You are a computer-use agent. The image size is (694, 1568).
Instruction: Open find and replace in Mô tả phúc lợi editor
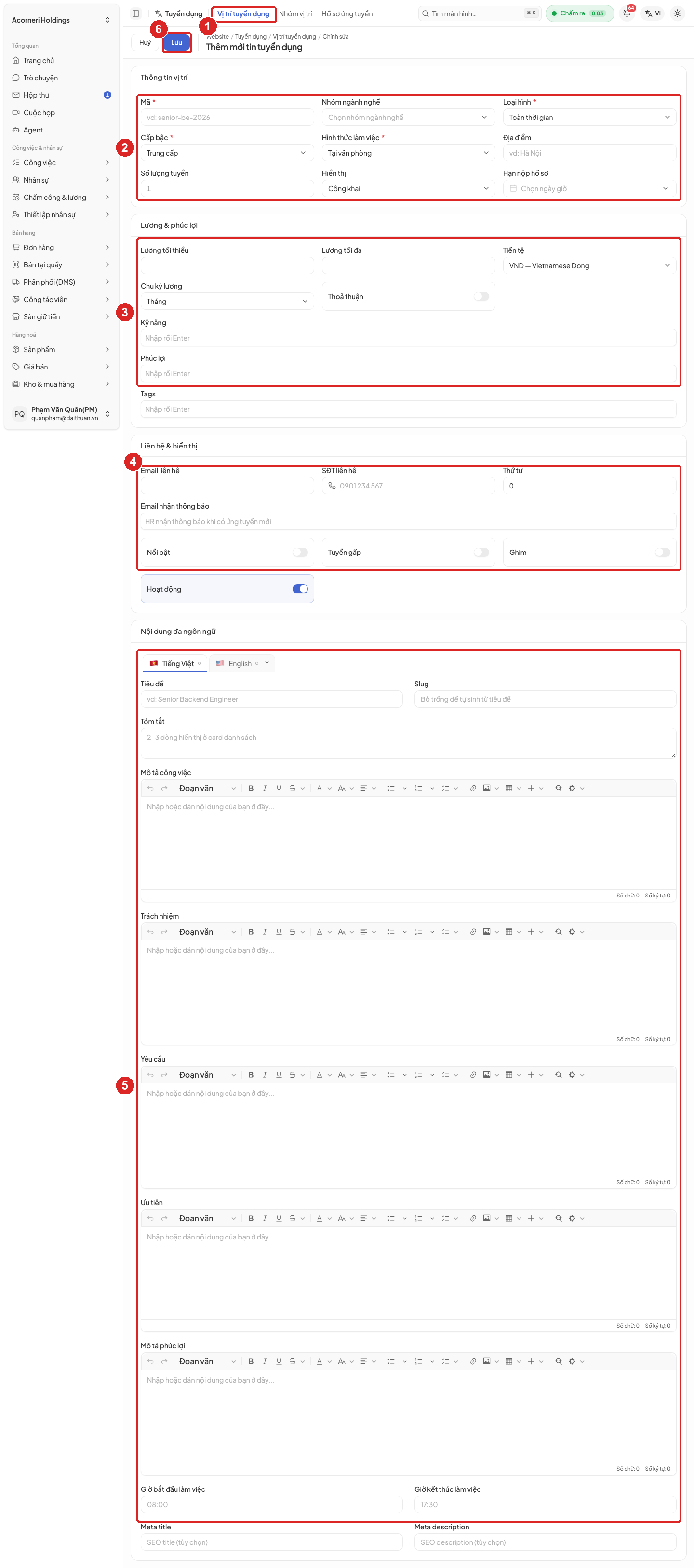558,1362
